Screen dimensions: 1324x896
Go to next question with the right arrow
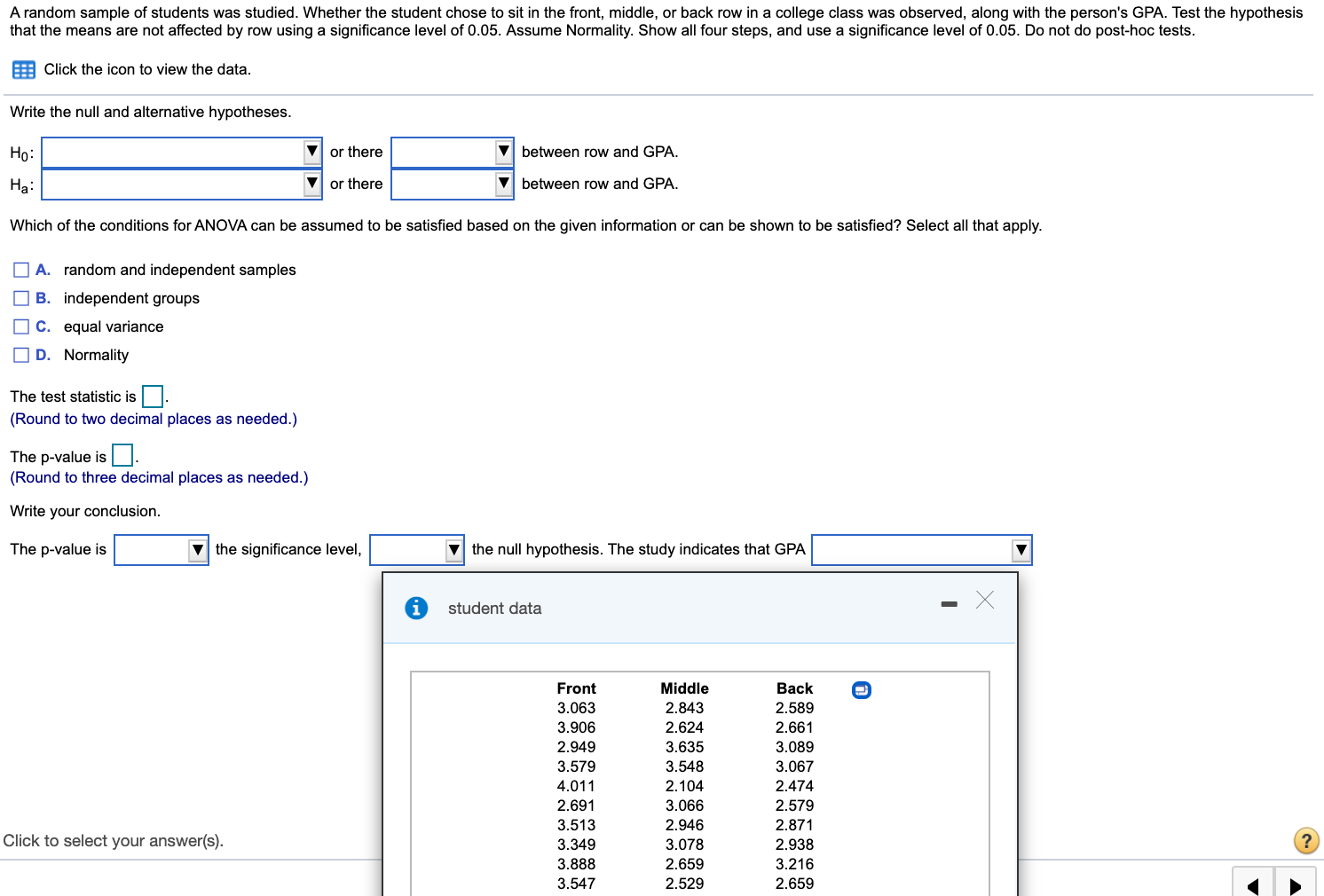tap(1296, 884)
